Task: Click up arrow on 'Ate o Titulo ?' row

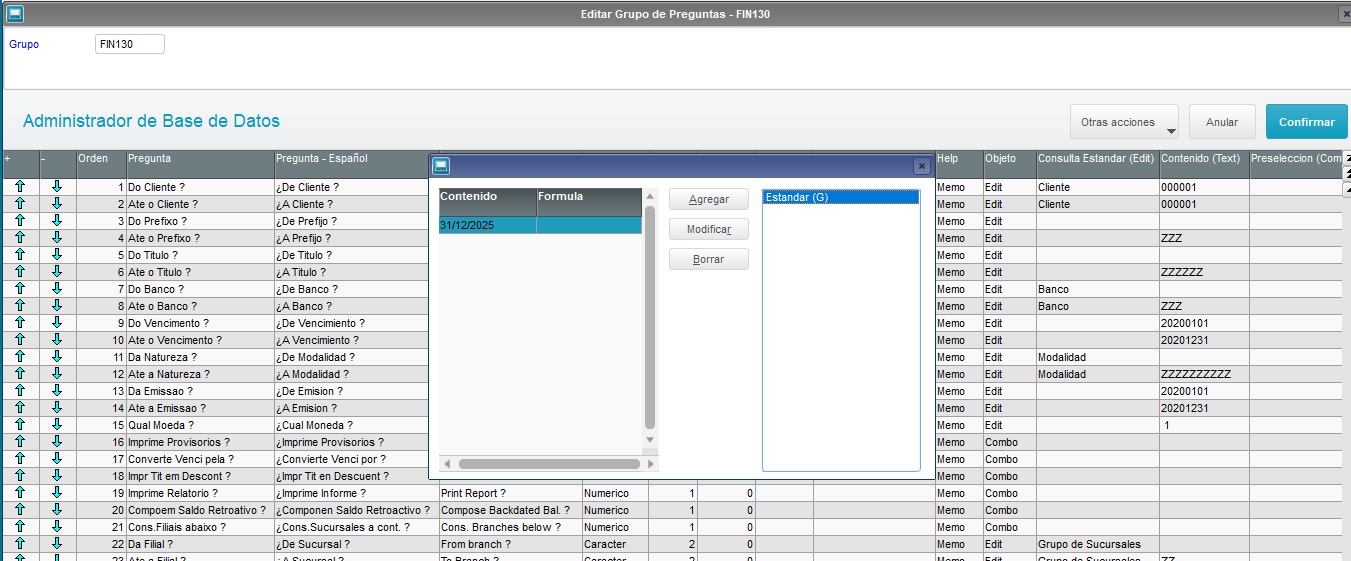Action: coord(19,272)
